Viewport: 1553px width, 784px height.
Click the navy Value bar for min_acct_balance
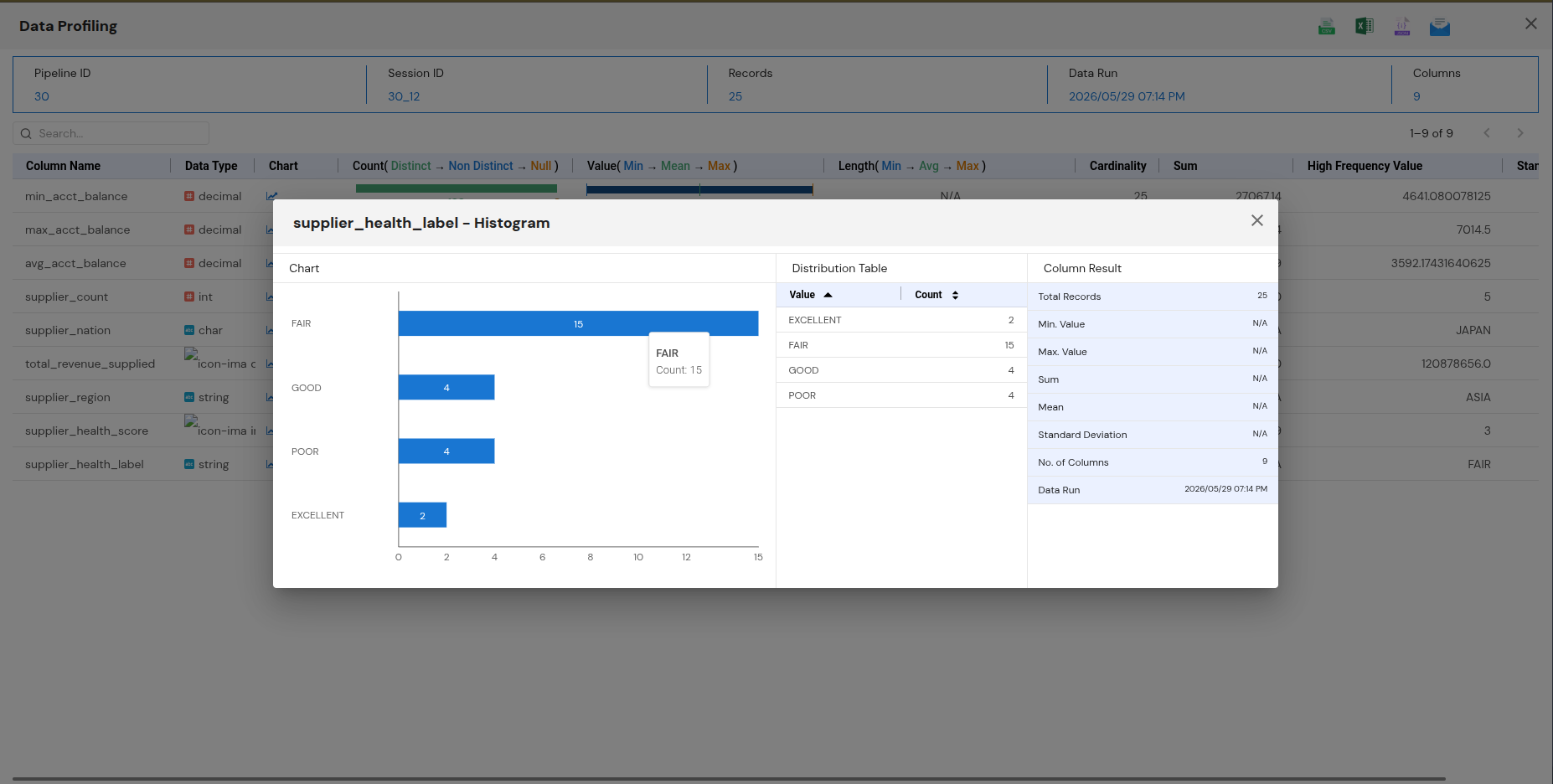click(699, 189)
